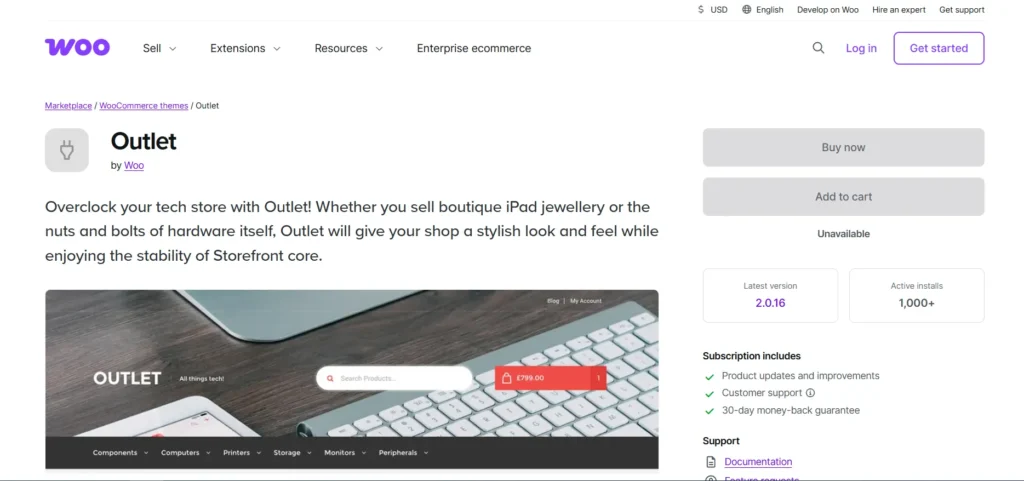Expand the Extensions dropdown menu

click(246, 48)
